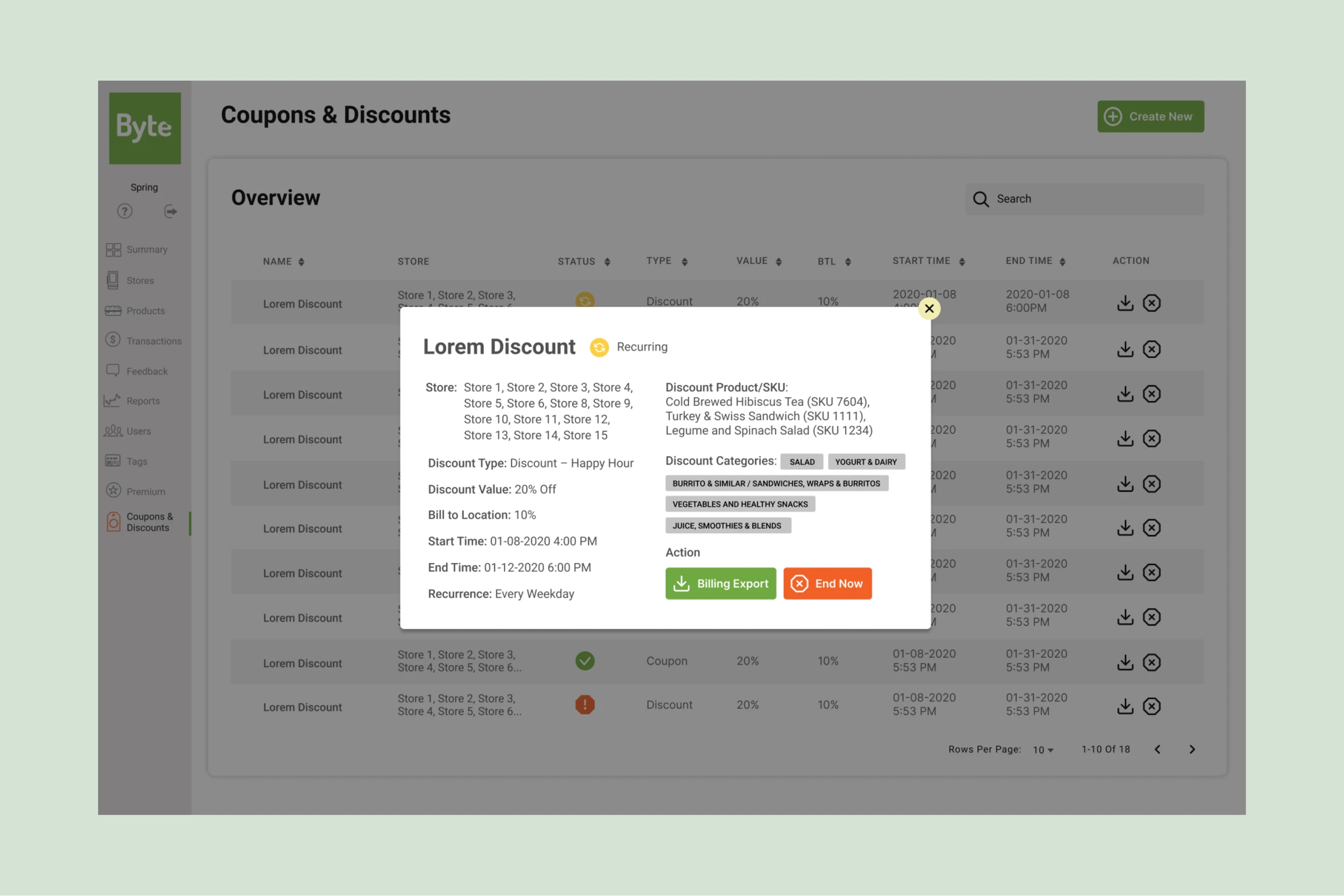Sort by End Time column arrows
This screenshot has height=896, width=1344.
pos(1062,262)
